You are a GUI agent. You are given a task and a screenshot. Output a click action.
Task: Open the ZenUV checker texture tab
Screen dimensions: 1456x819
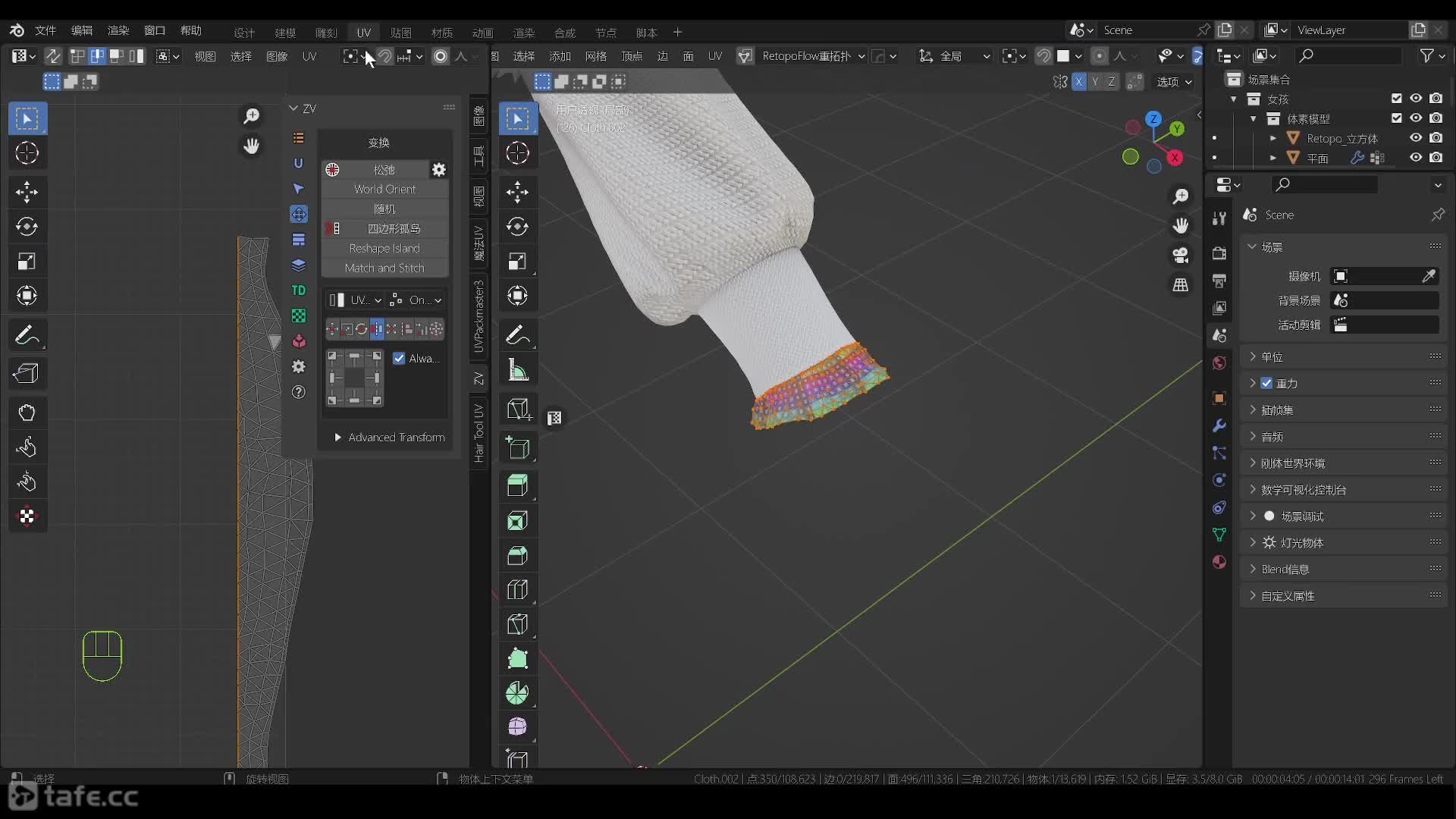[x=299, y=315]
